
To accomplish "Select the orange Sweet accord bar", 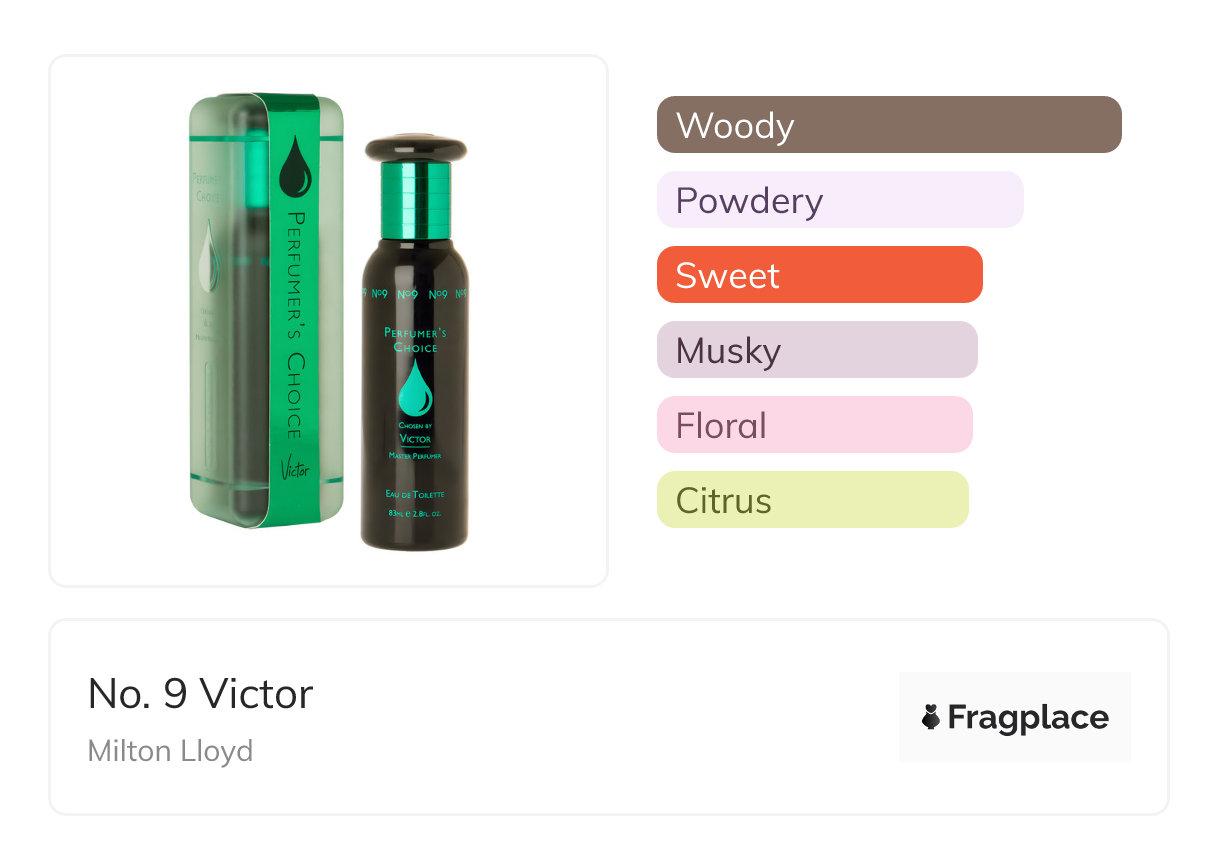I will 819,275.
